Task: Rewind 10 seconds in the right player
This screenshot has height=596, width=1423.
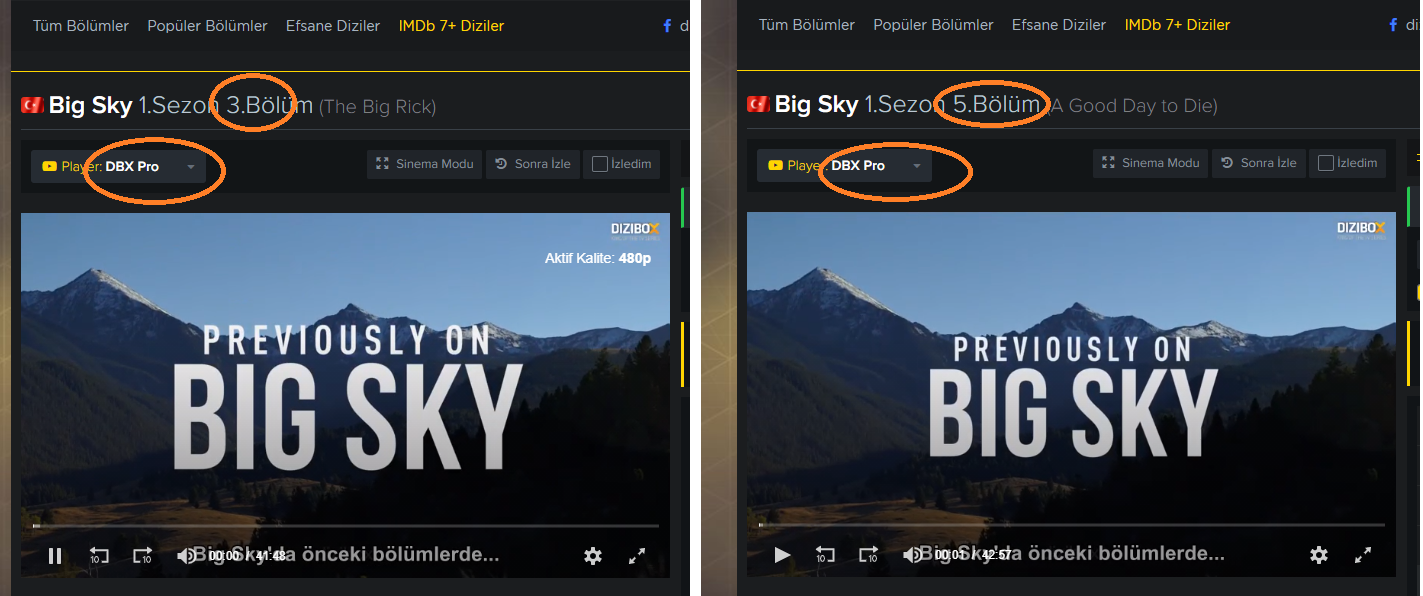Action: point(825,555)
